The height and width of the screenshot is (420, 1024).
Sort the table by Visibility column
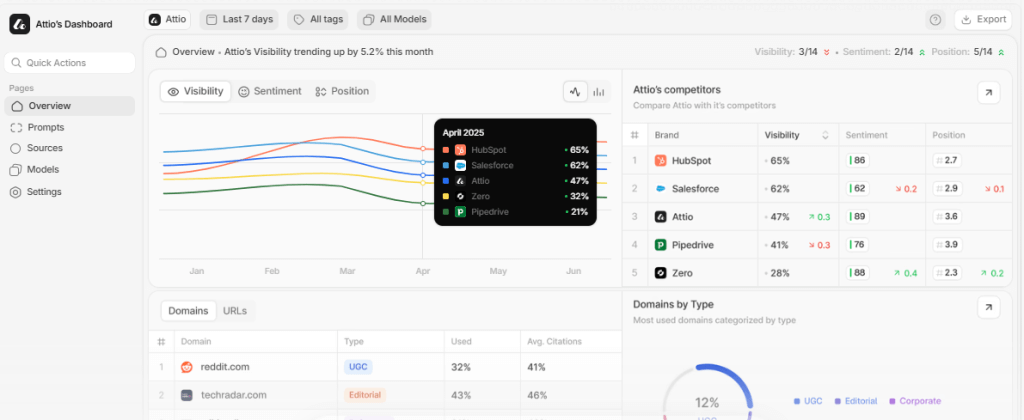point(825,135)
